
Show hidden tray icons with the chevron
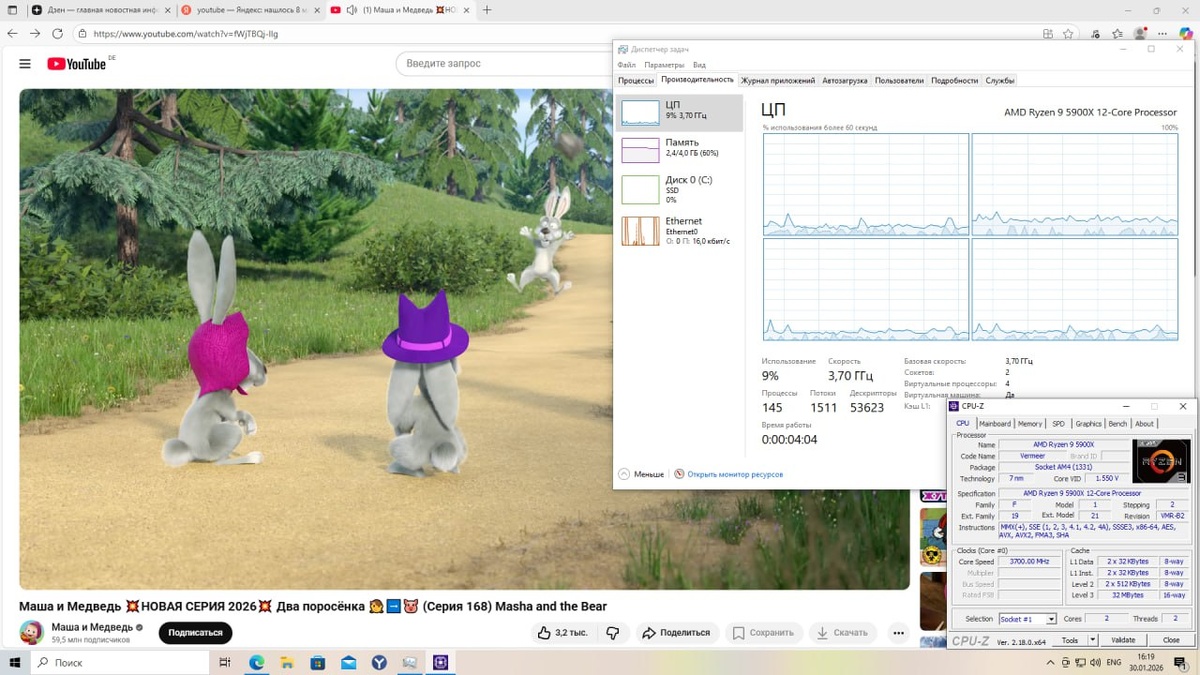pos(1050,662)
